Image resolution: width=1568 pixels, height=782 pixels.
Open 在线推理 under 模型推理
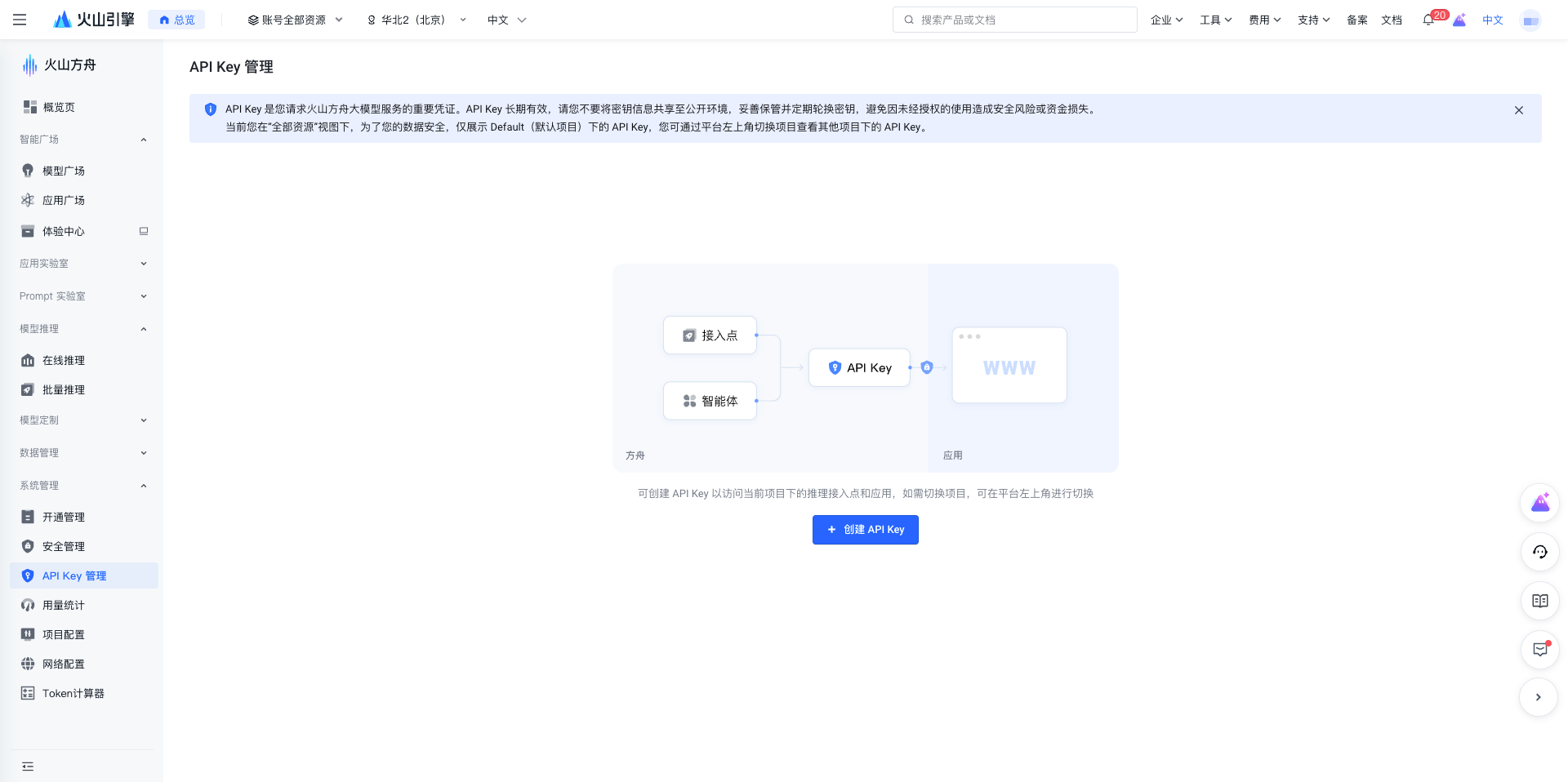click(64, 360)
